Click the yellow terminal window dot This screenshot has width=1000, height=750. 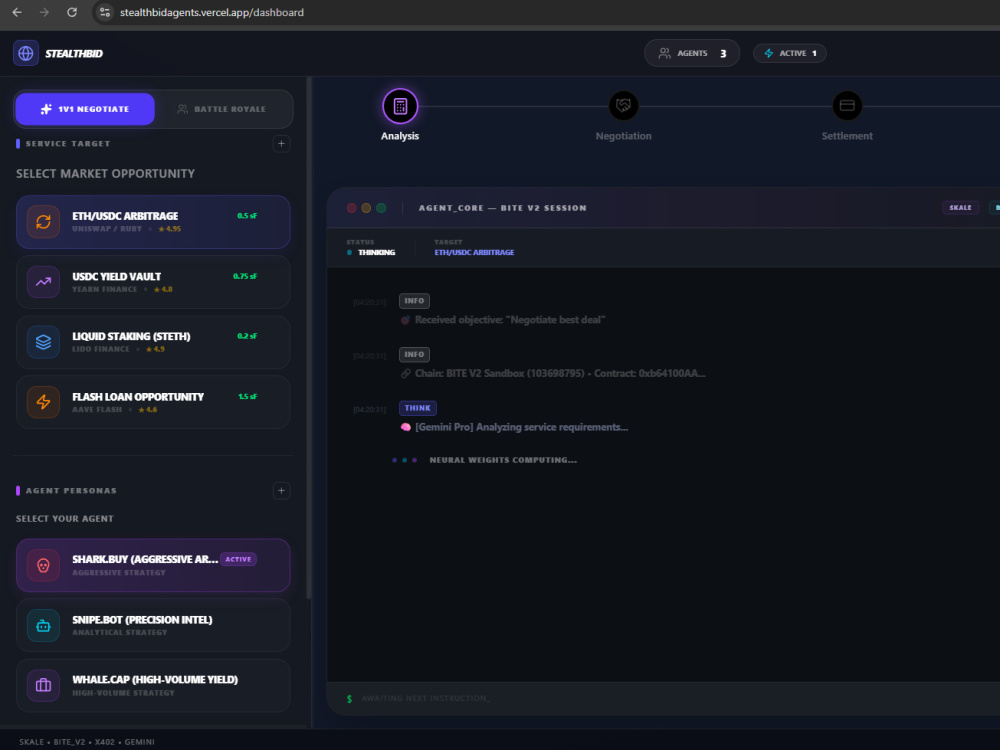366,208
